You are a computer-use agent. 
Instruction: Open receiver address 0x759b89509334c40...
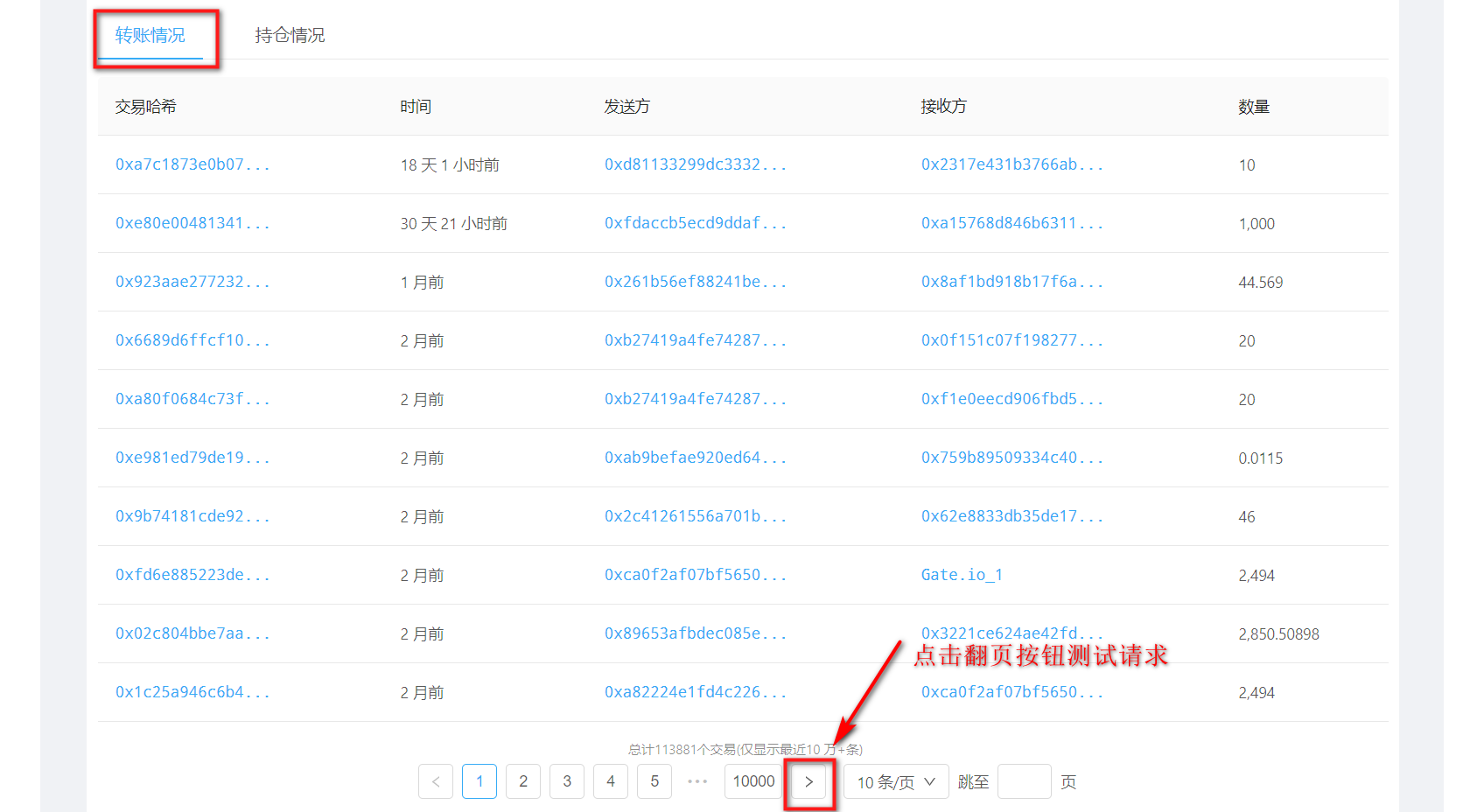pos(1012,458)
